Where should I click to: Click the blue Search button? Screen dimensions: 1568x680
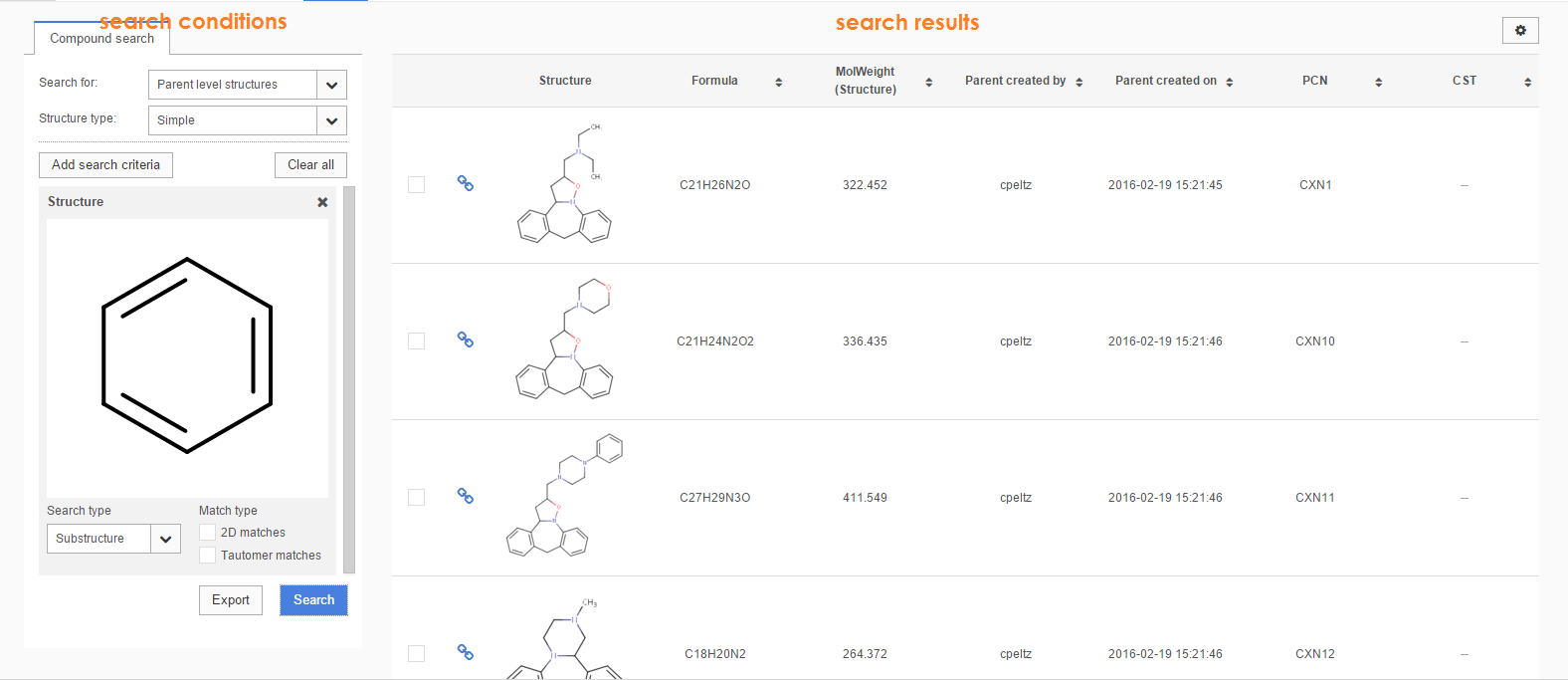[x=313, y=600]
